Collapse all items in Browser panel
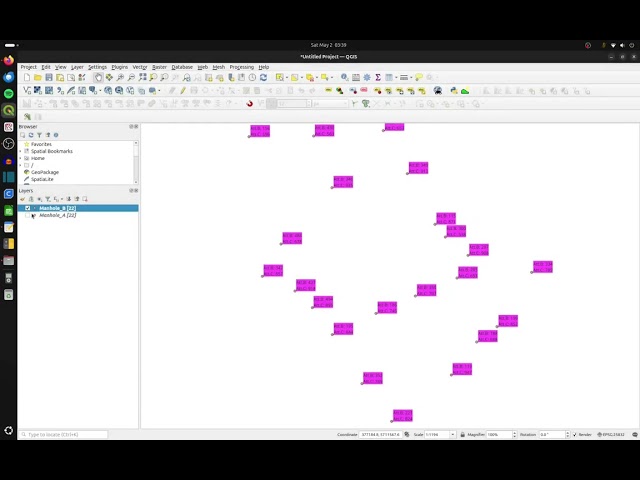The image size is (640, 480). click(x=48, y=135)
